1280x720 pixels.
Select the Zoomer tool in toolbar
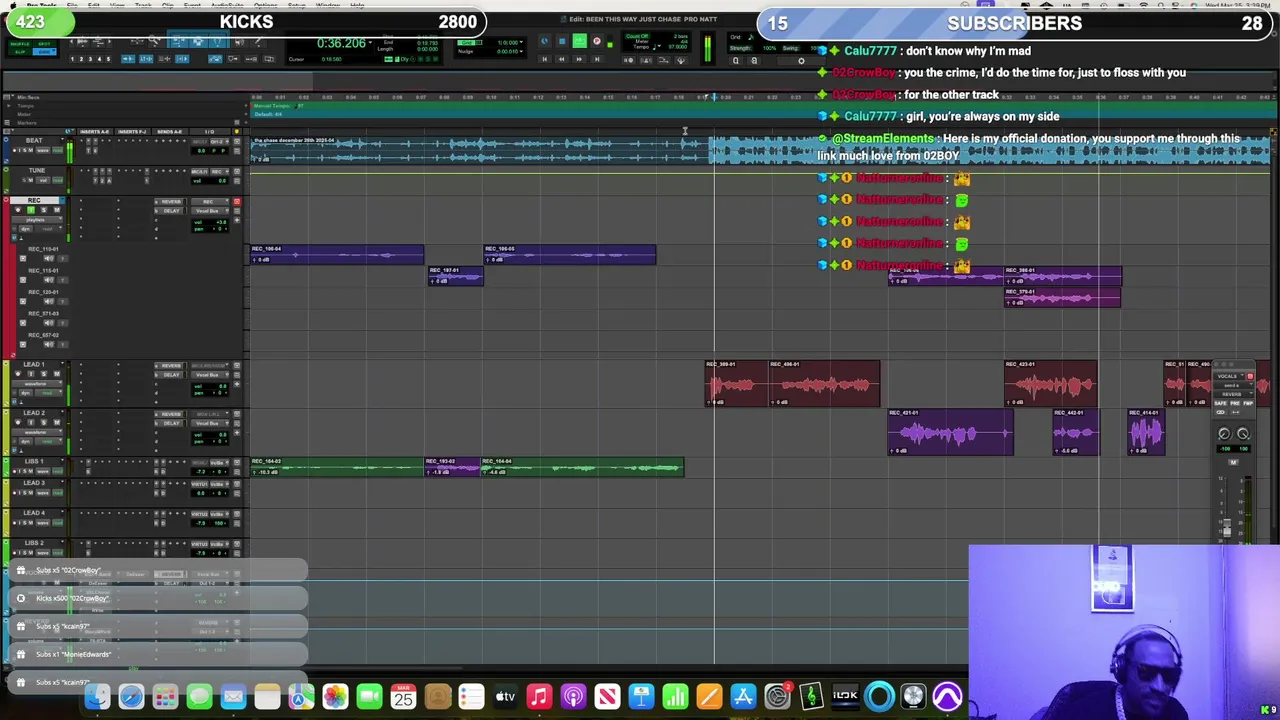click(154, 40)
